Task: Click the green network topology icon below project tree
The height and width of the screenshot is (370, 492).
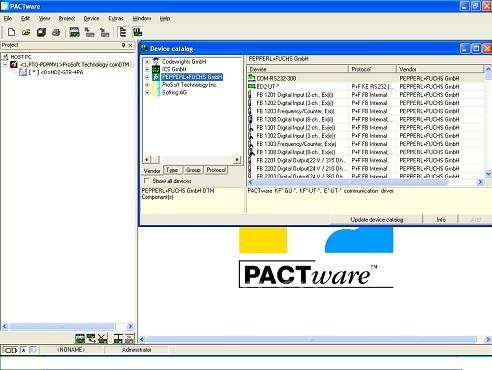Action: click(118, 338)
